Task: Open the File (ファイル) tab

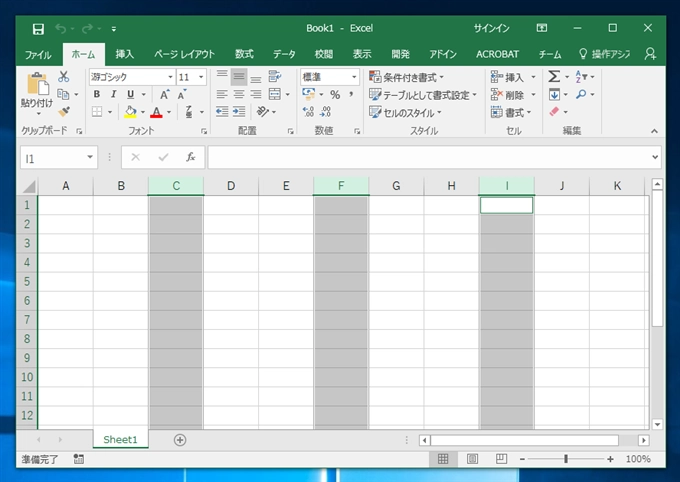Action: pos(38,54)
